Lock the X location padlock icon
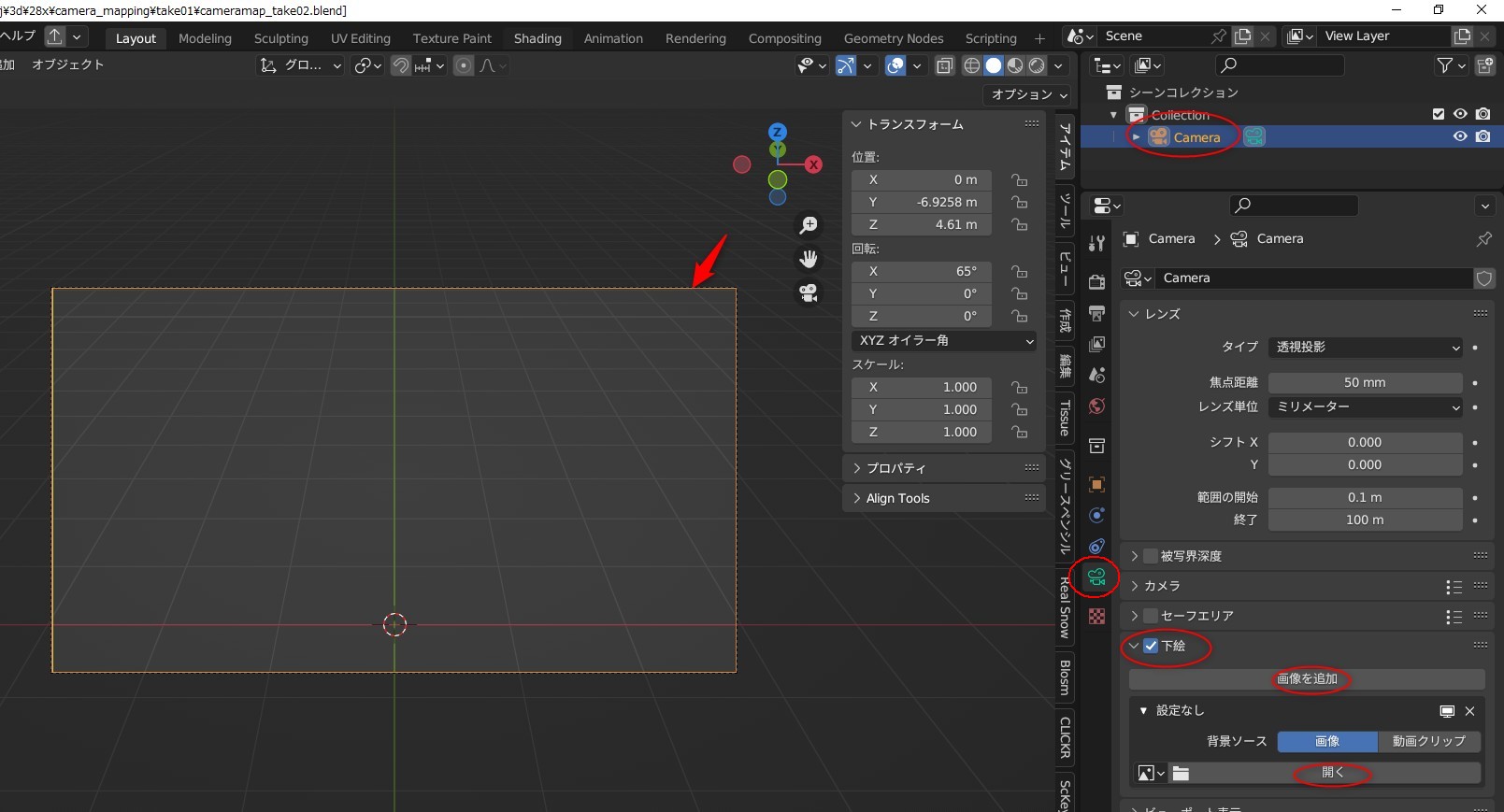The height and width of the screenshot is (812, 1504). [1019, 179]
